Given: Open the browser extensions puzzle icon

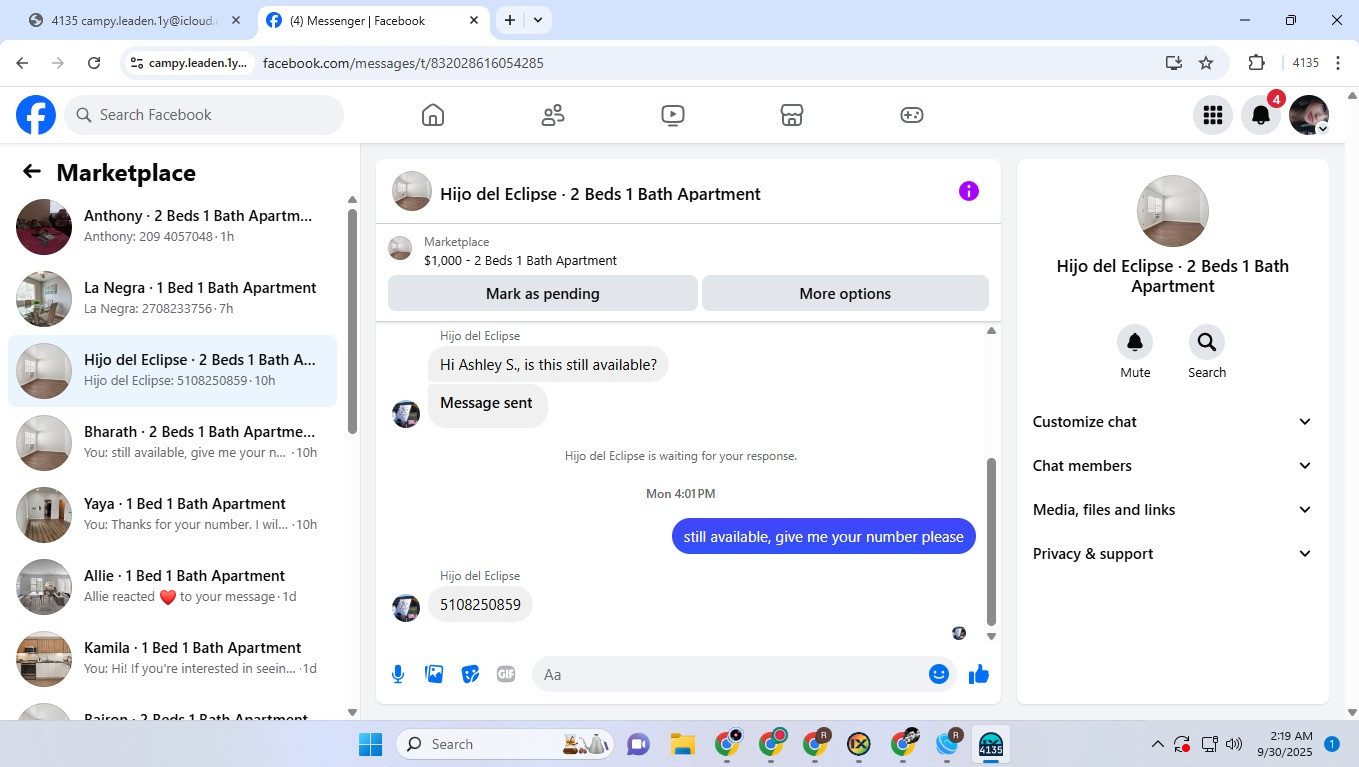Looking at the screenshot, I should (x=1257, y=63).
